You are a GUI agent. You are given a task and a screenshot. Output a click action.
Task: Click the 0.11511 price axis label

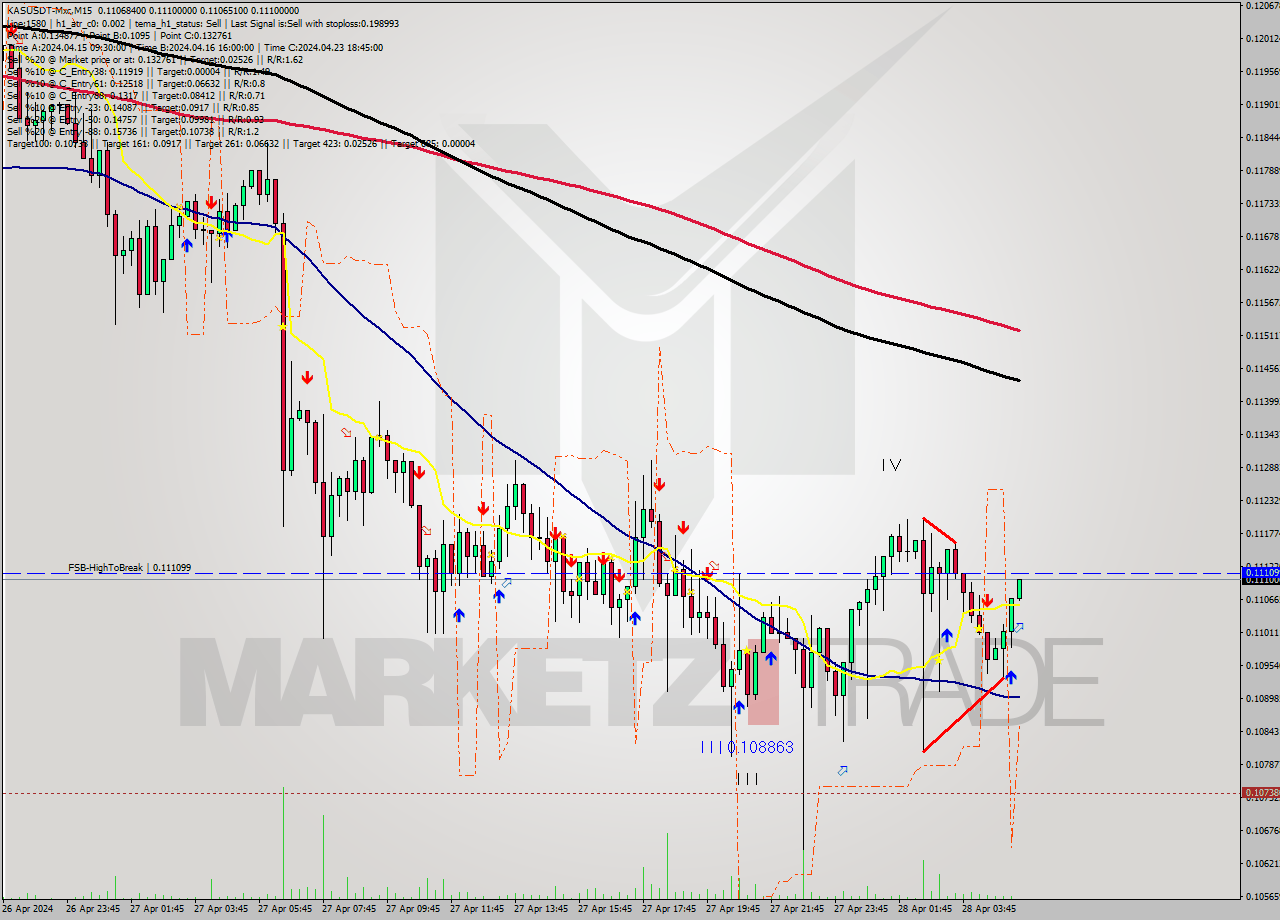coord(1261,335)
